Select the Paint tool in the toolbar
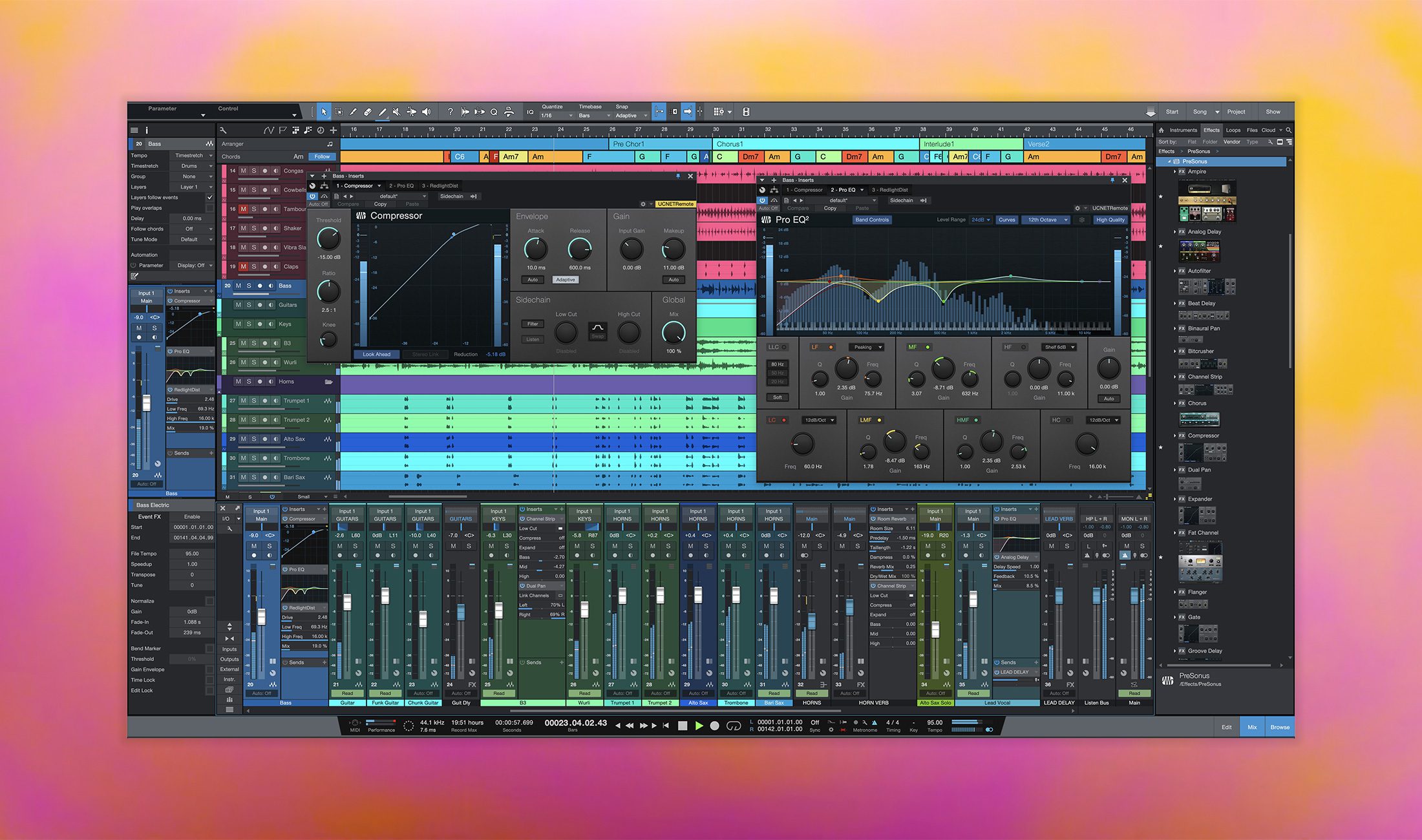Screen dimensions: 1422x840 pos(383,112)
